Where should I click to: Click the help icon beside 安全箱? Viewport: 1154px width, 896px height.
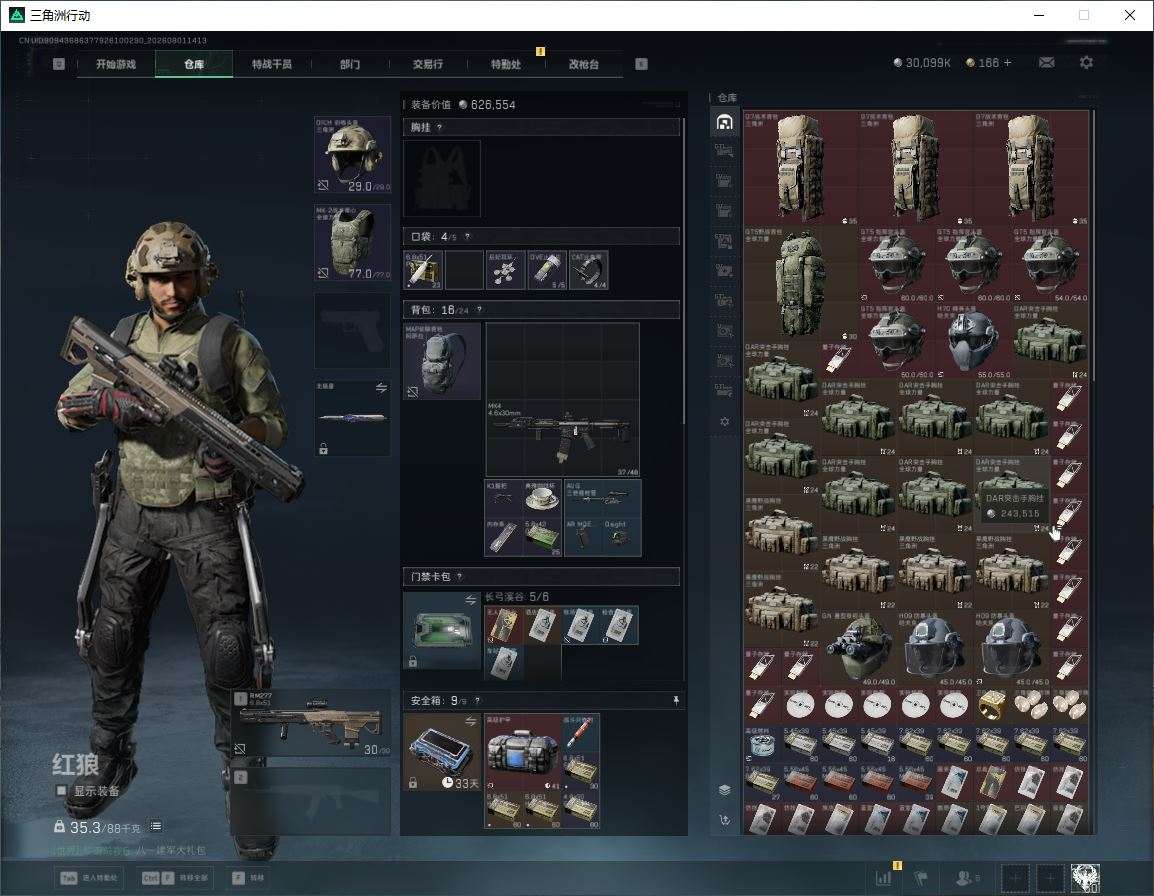coord(477,700)
